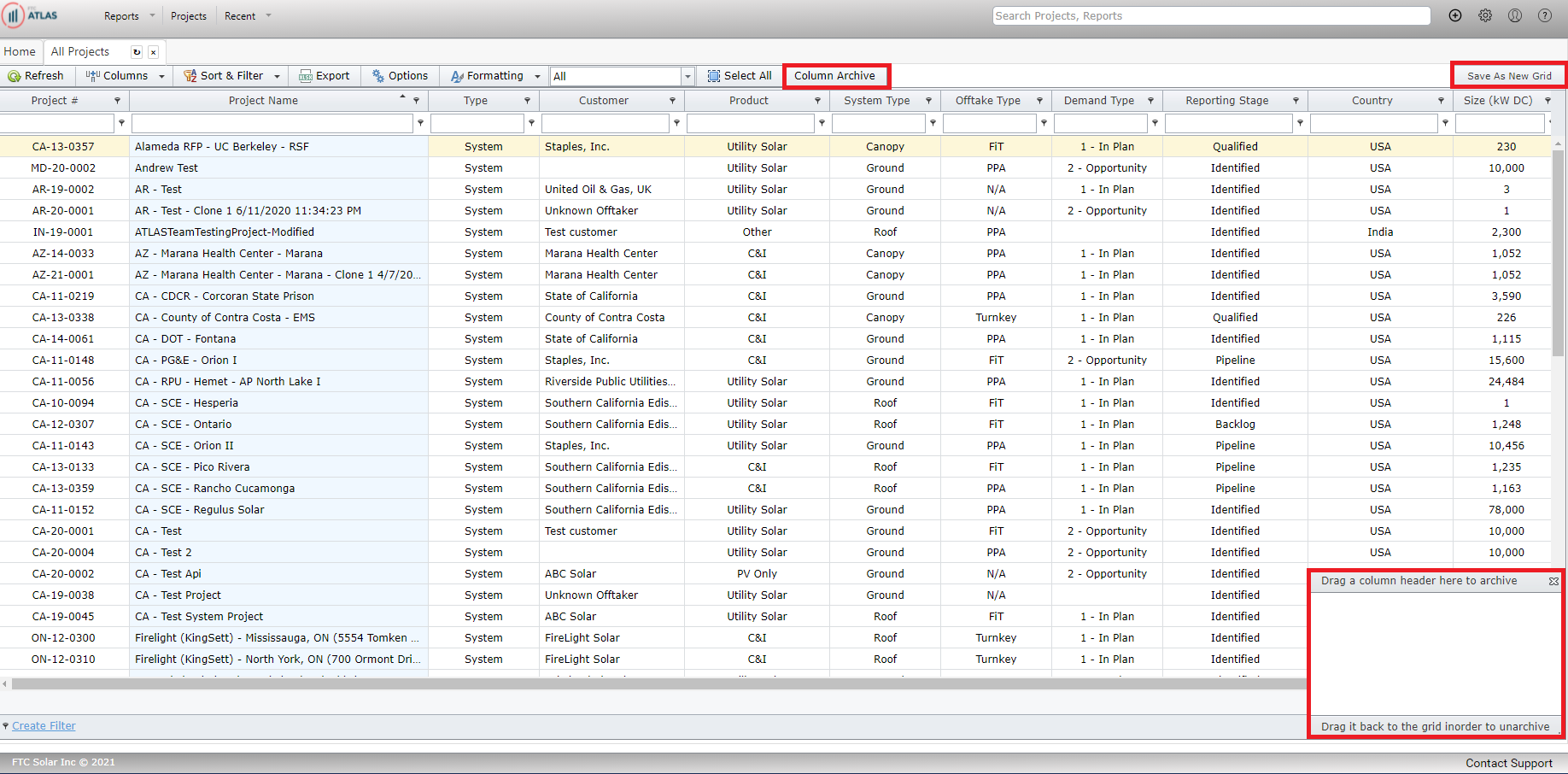
Task: Expand the Reports menu arrow
Action: tap(152, 15)
